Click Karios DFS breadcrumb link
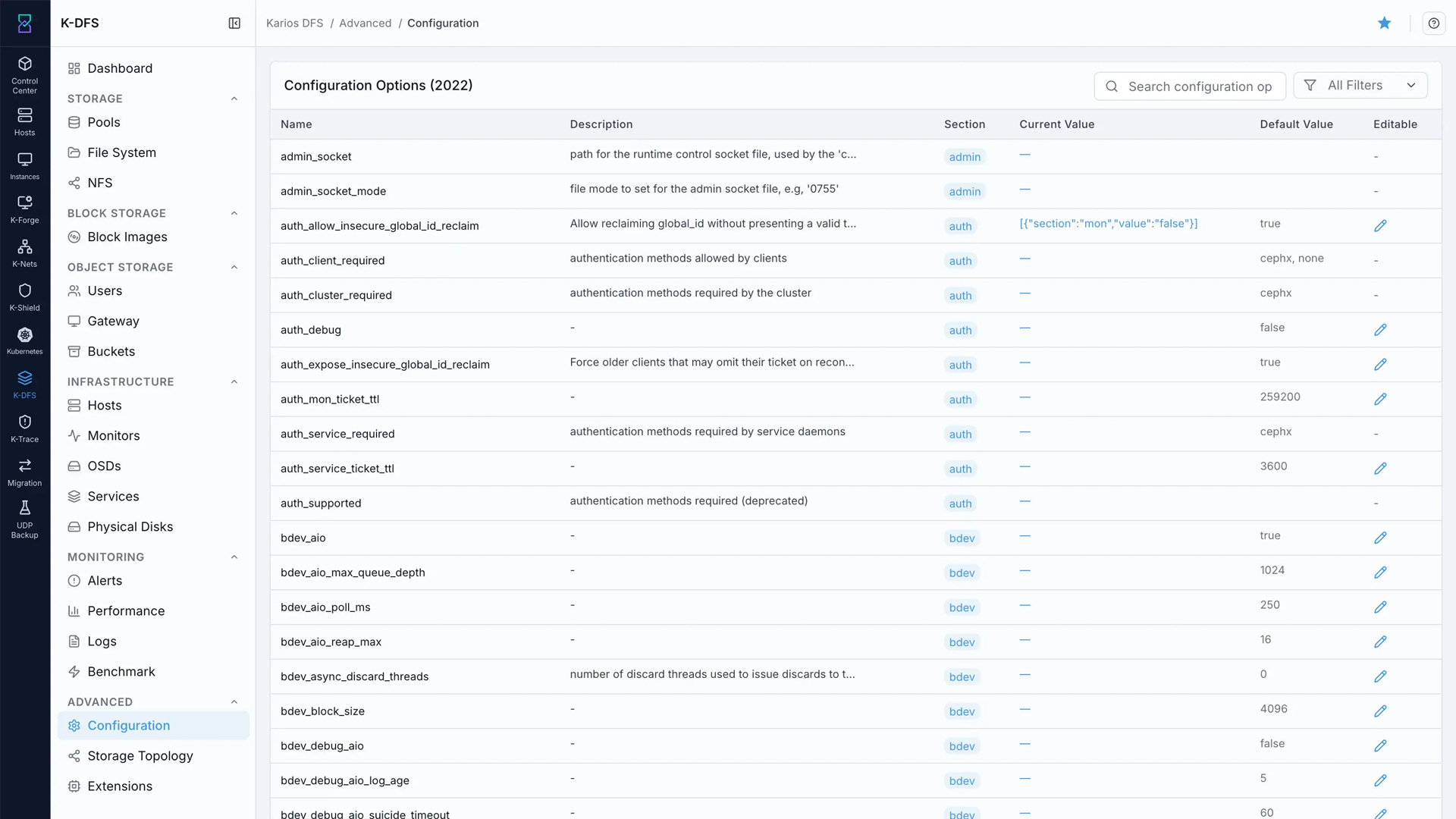Viewport: 1456px width, 819px height. pyautogui.click(x=294, y=24)
